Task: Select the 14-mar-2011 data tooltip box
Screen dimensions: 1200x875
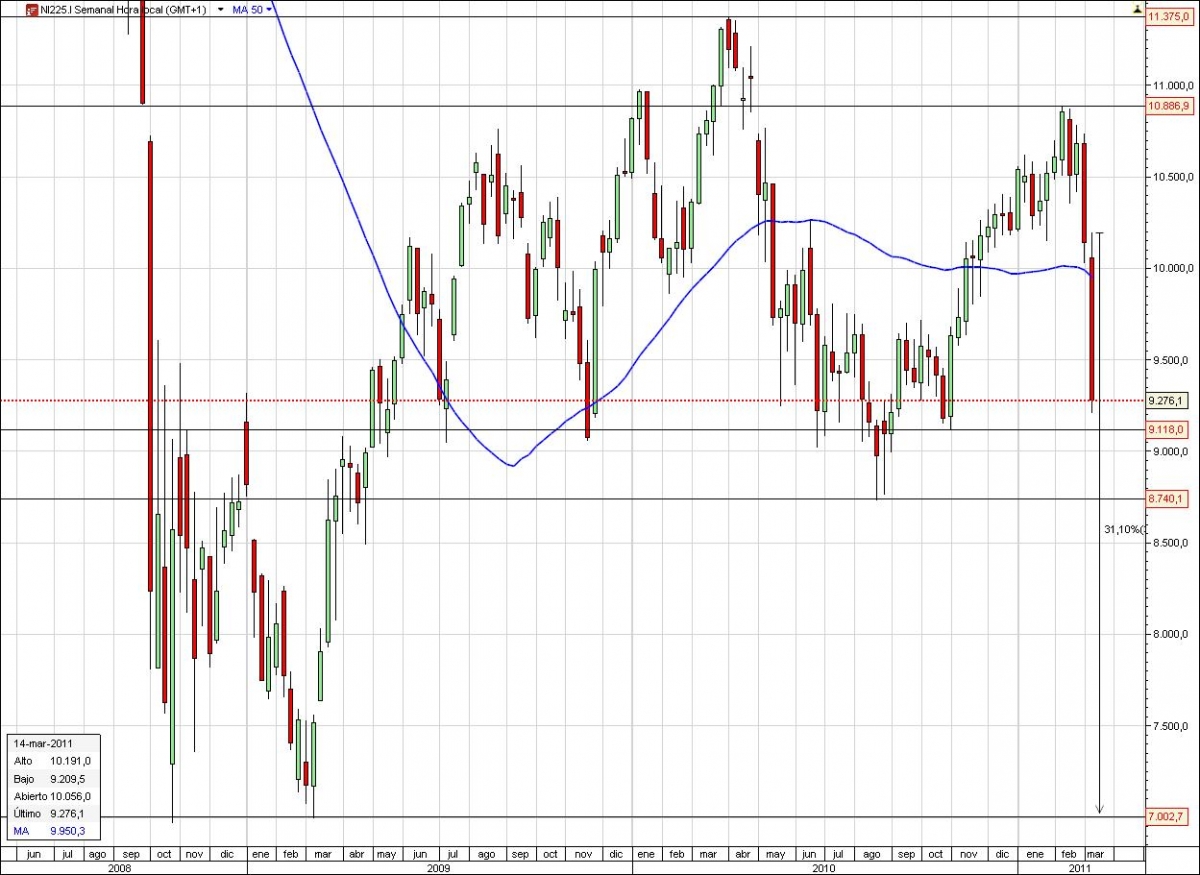Action: click(53, 785)
